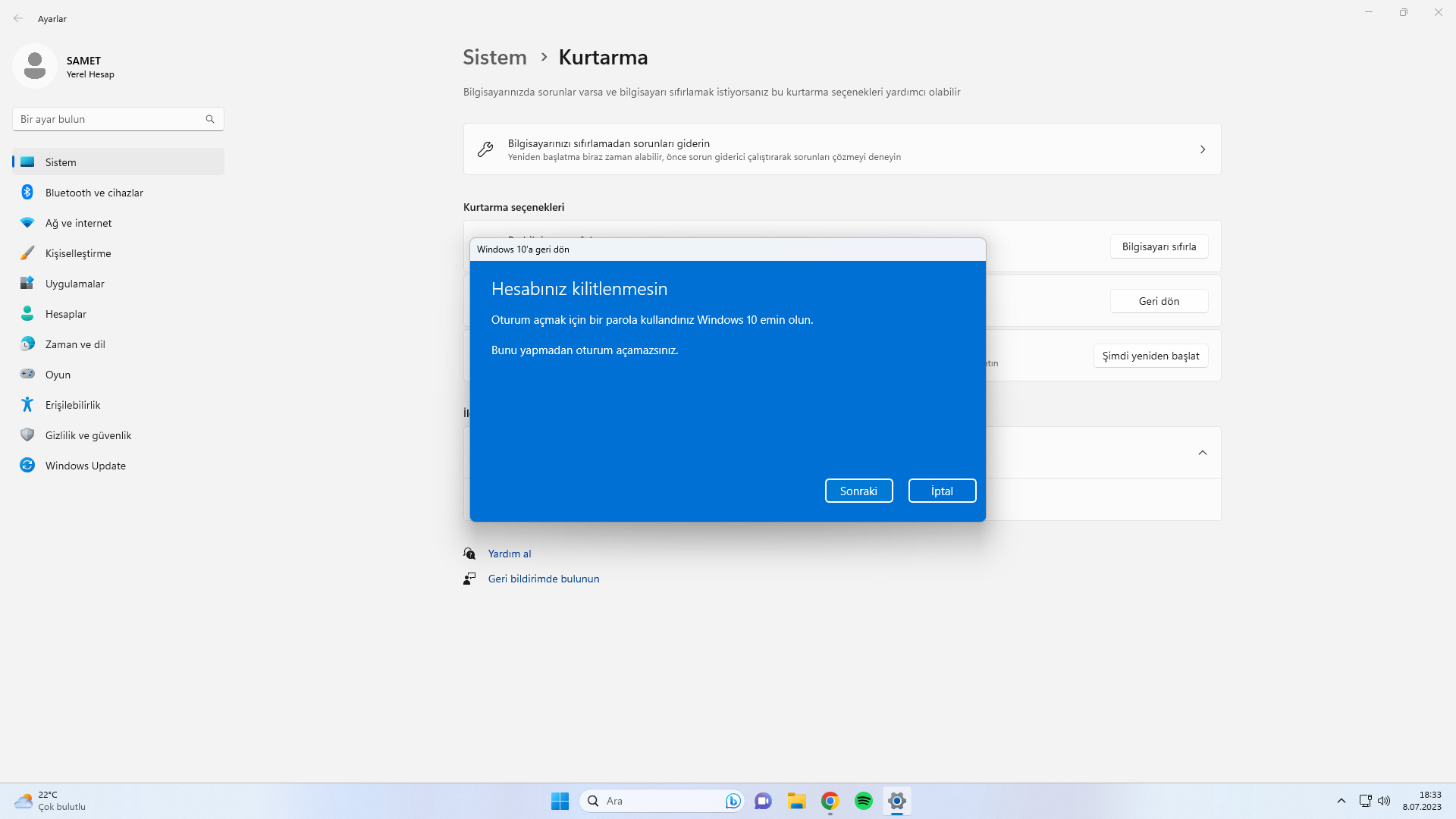Expand the troubleshoot without reset row chevron
The height and width of the screenshot is (819, 1456).
coord(1202,149)
